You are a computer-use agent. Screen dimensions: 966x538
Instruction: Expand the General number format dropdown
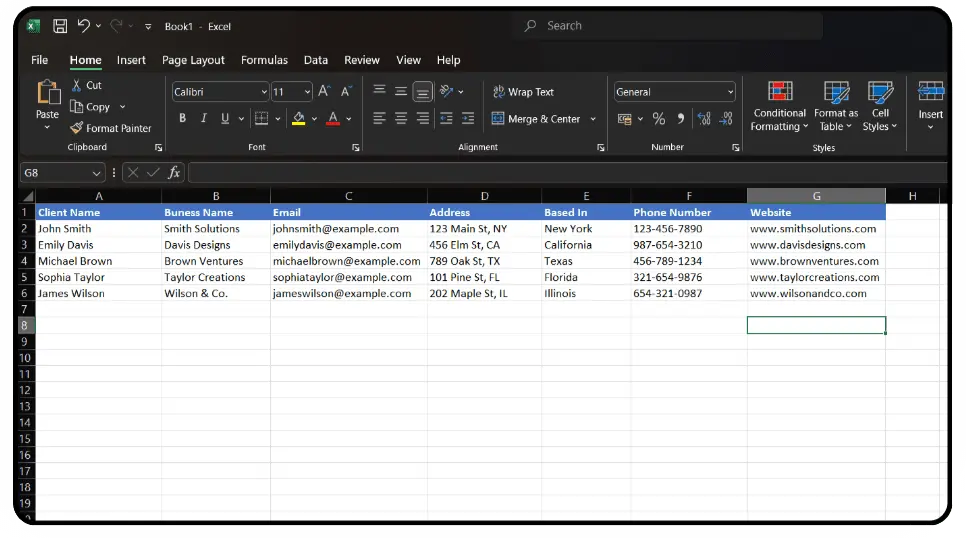point(730,92)
